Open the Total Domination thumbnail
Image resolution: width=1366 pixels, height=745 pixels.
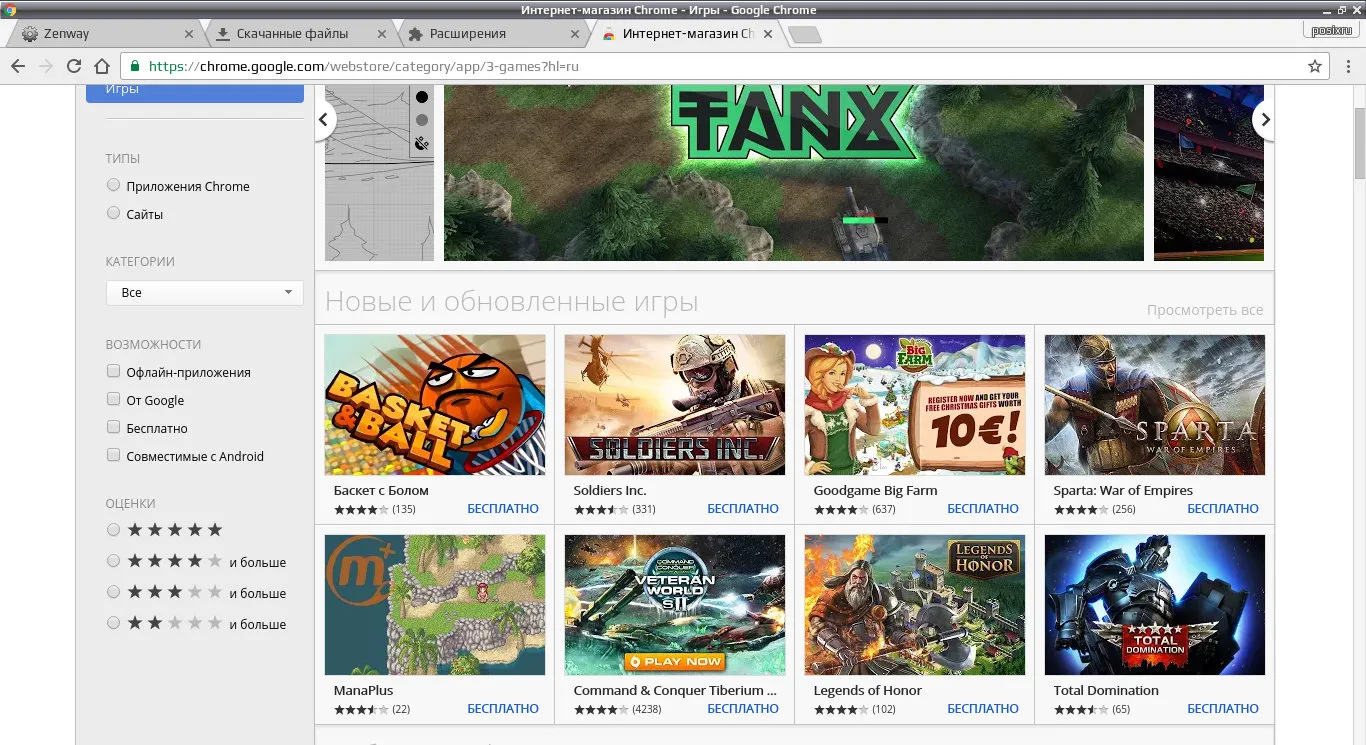point(1155,605)
